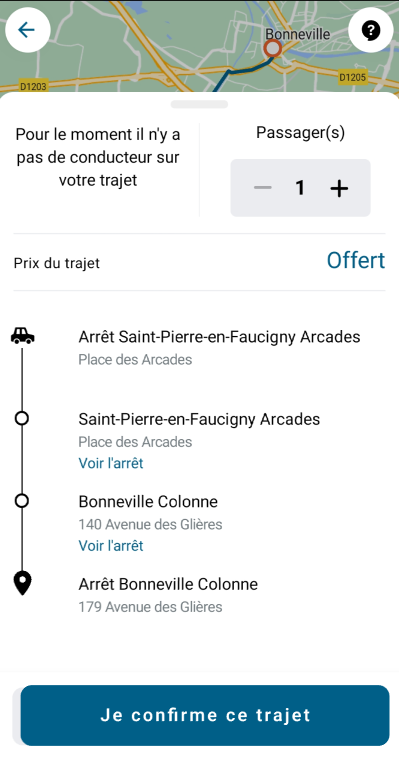The image size is (399, 760).
Task: Tap the passenger count number 1
Action: (x=301, y=188)
